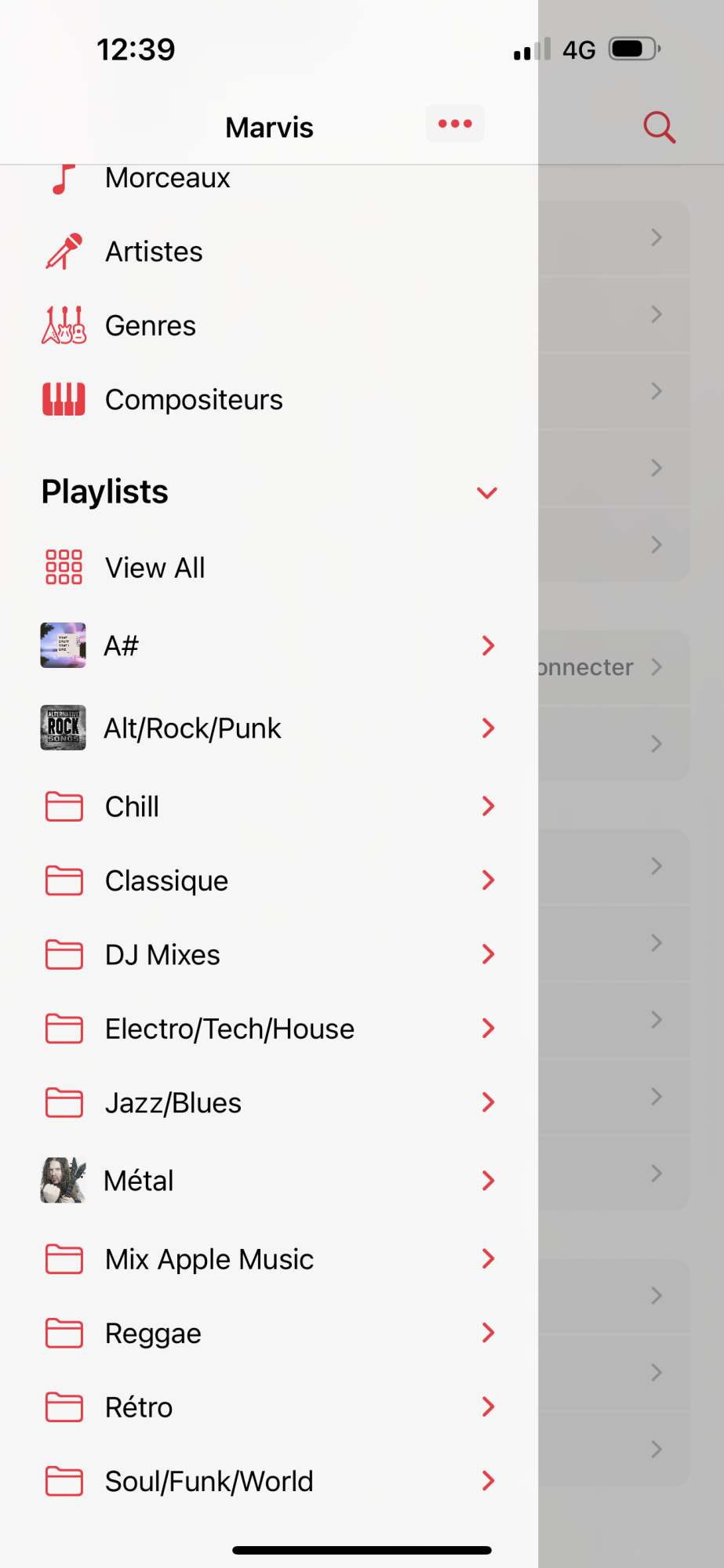Screen dimensions: 724x1568
Task: Tap the Métal playlist thumbnail
Action: (64, 1180)
